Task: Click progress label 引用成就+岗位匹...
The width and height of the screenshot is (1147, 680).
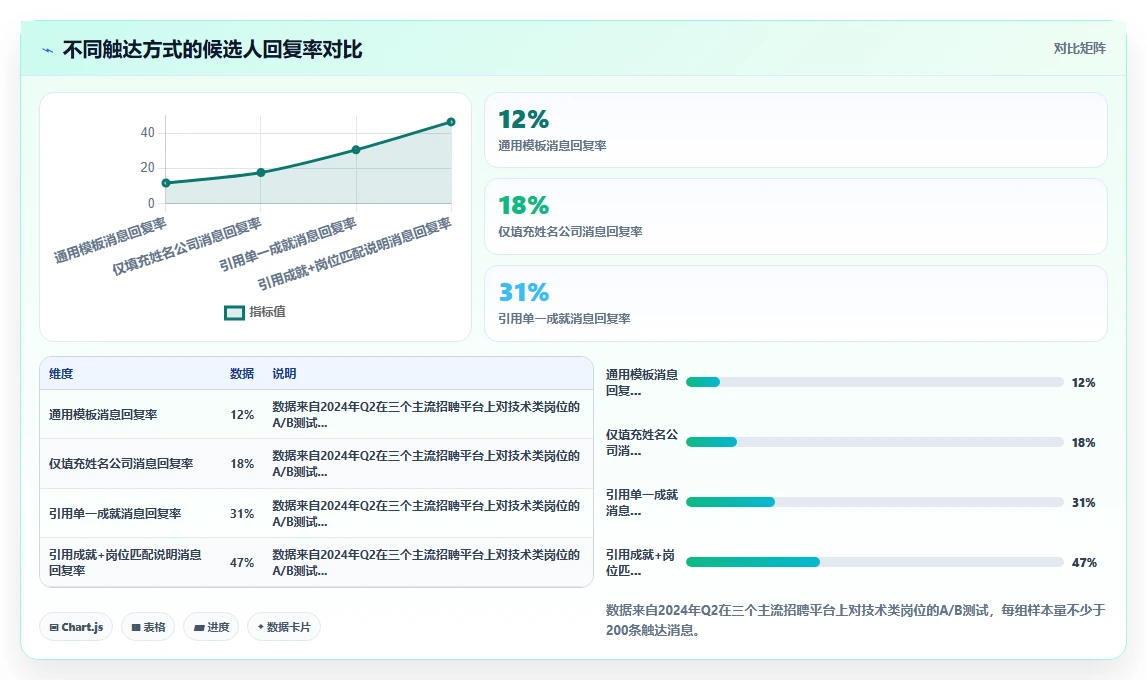Action: (x=641, y=562)
